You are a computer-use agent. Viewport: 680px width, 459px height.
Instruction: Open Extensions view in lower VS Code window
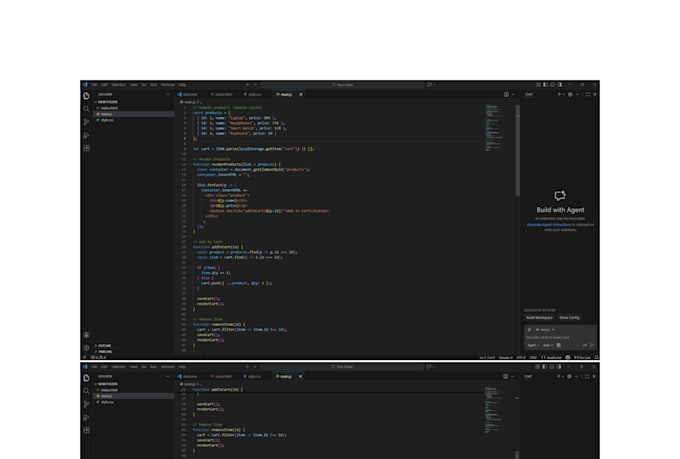coord(86,430)
